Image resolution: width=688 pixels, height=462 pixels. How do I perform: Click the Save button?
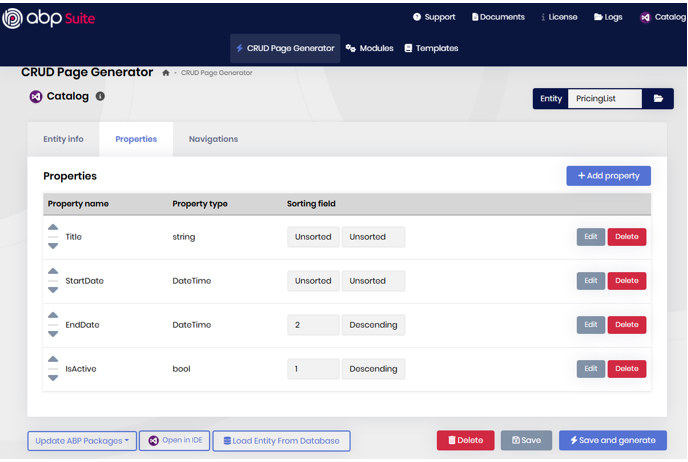tap(526, 441)
